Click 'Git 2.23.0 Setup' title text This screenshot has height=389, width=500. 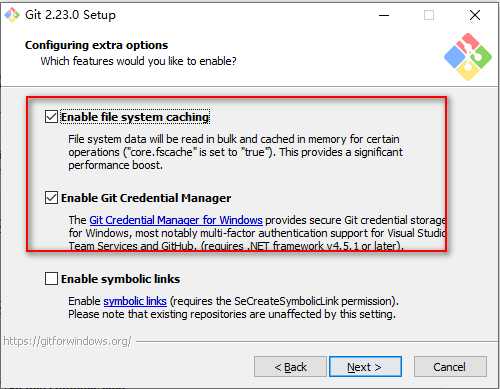[x=70, y=15]
